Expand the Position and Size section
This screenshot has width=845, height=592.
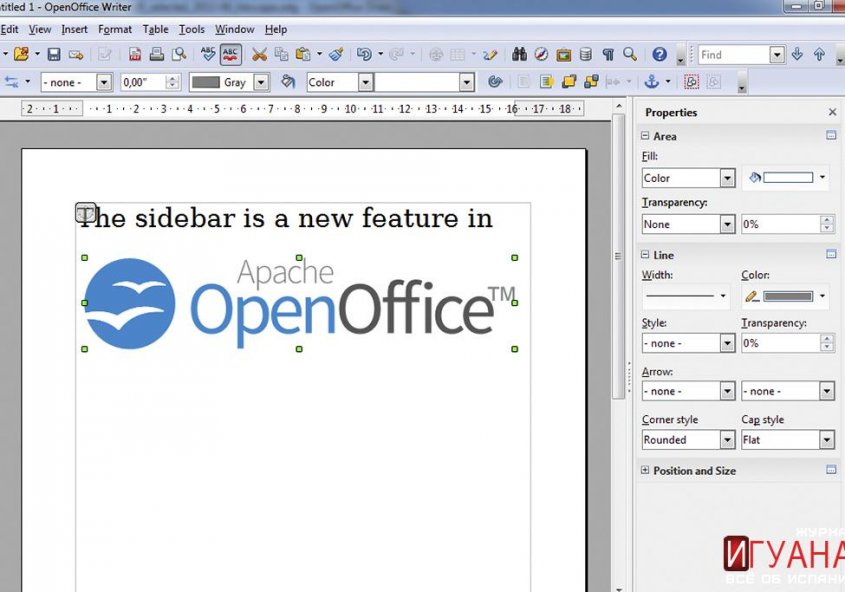pos(645,470)
